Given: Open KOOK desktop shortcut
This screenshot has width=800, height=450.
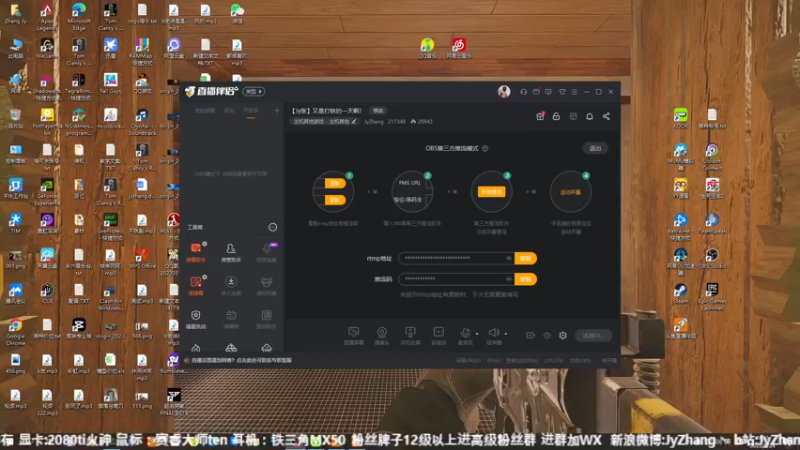Looking at the screenshot, I should (x=680, y=118).
